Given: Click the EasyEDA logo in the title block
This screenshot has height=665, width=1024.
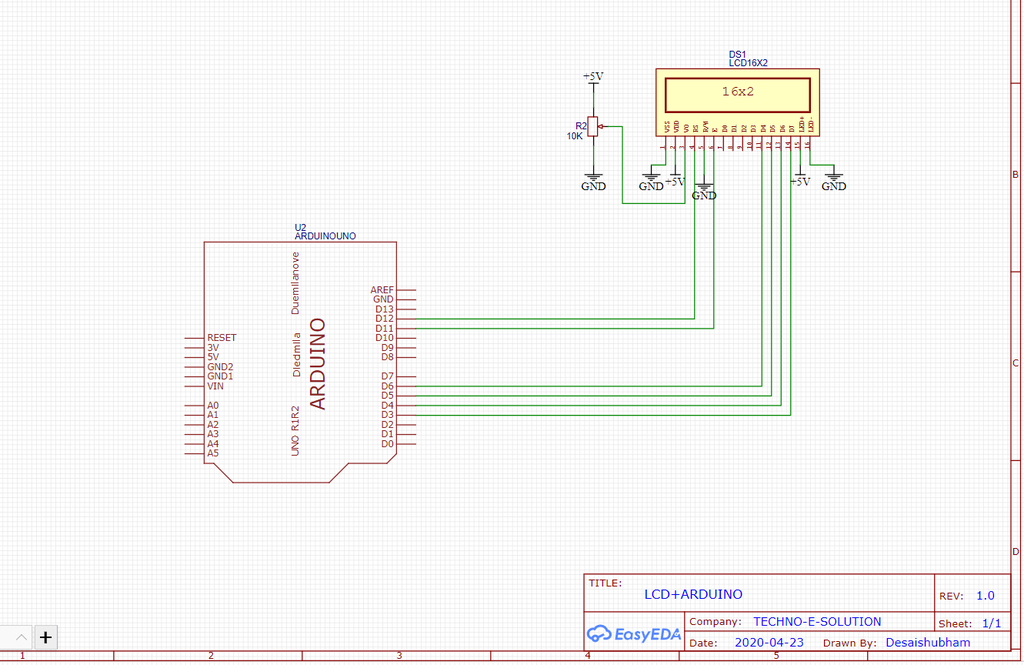Looking at the screenshot, I should point(633,634).
